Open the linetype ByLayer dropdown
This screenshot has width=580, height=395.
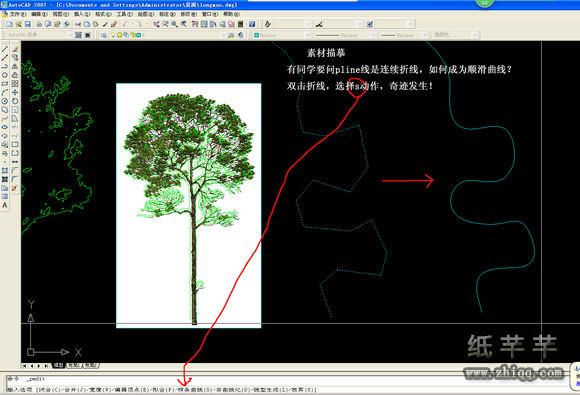coord(345,35)
